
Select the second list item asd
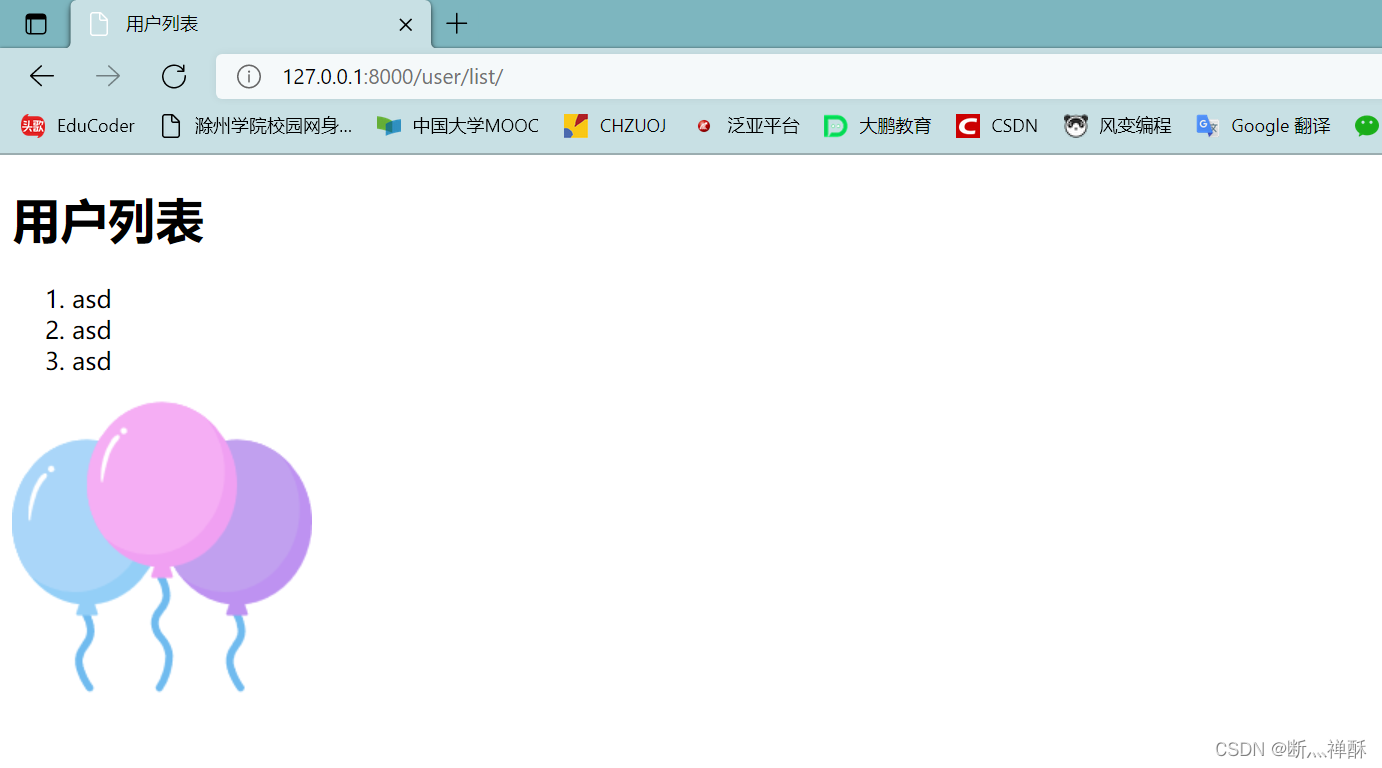pyautogui.click(x=91, y=330)
